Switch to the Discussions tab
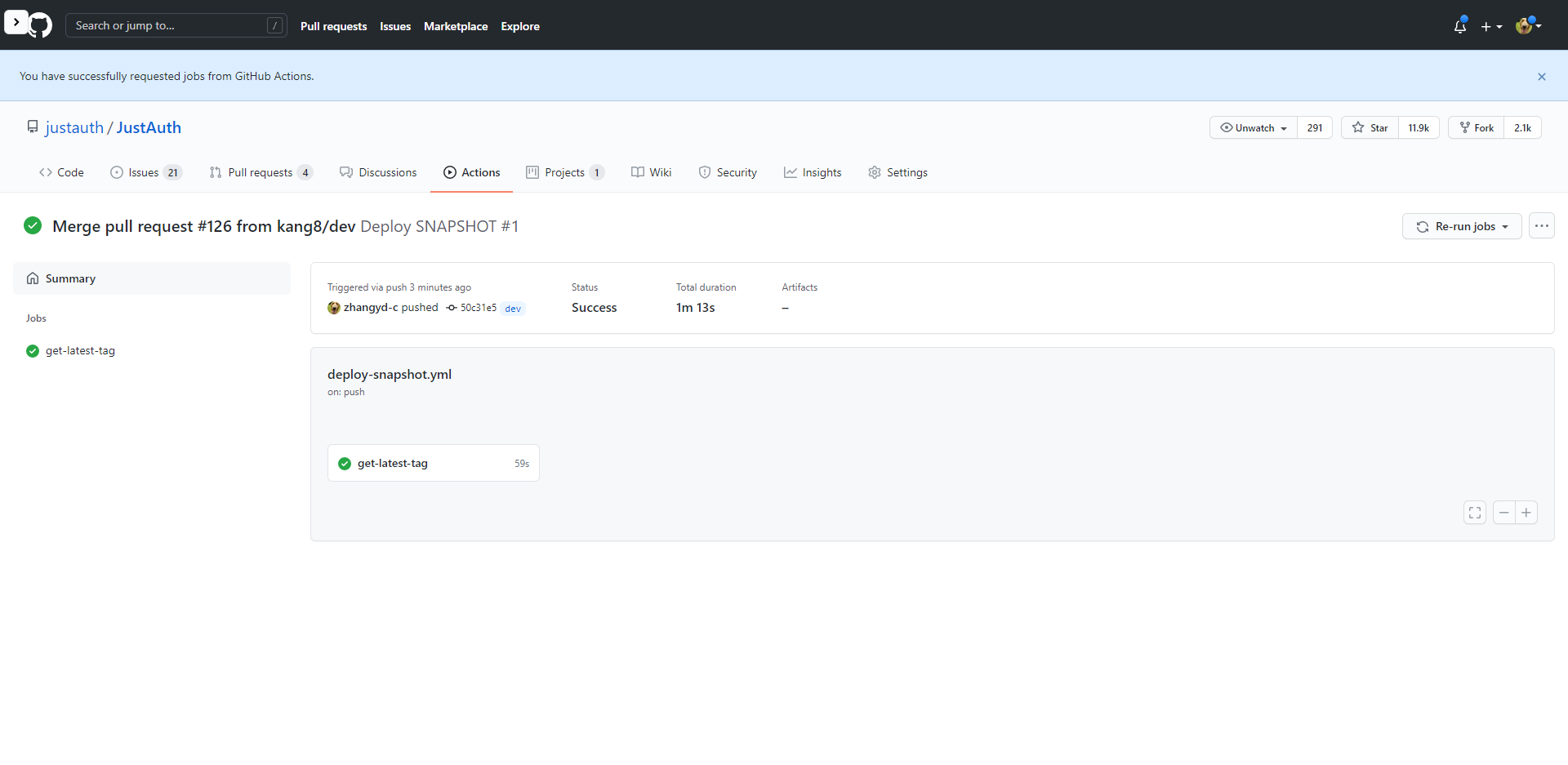The height and width of the screenshot is (765, 1568). pyautogui.click(x=378, y=172)
